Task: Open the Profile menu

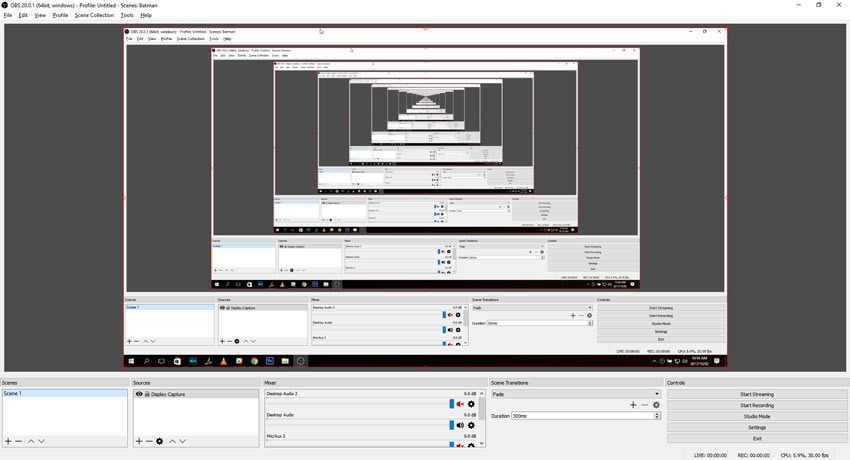Action: pyautogui.click(x=60, y=15)
